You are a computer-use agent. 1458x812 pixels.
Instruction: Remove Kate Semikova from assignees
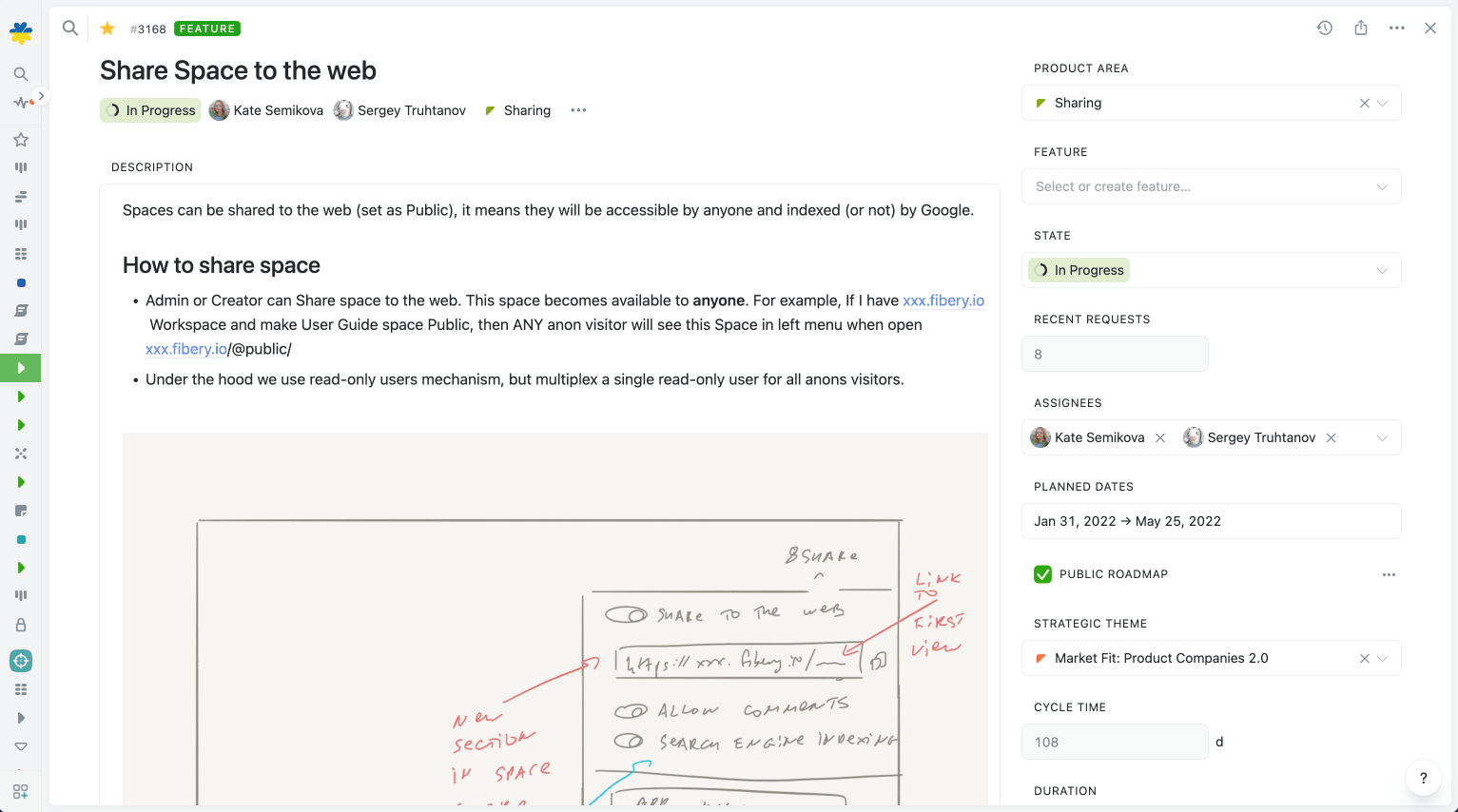point(1160,437)
